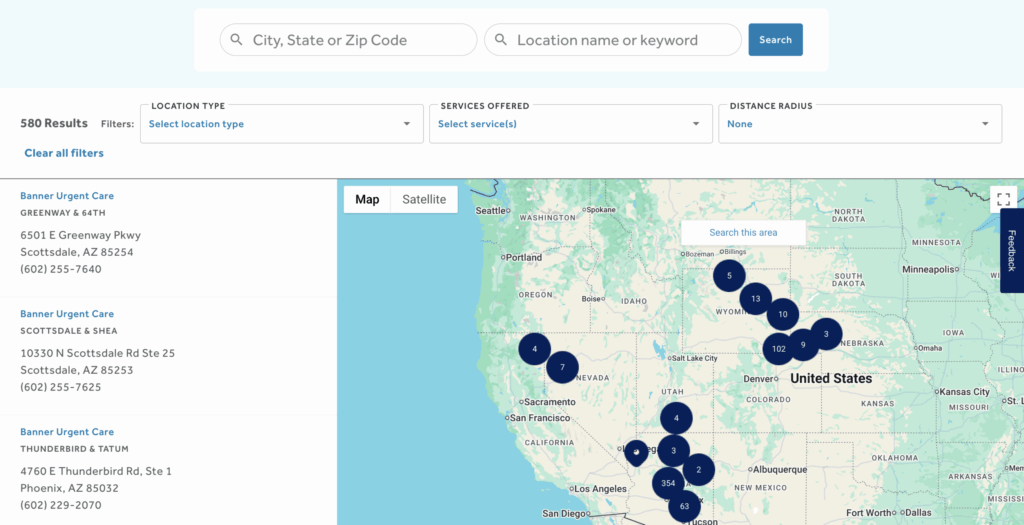Image resolution: width=1024 pixels, height=525 pixels.
Task: Click the Search this area button
Action: tap(743, 232)
